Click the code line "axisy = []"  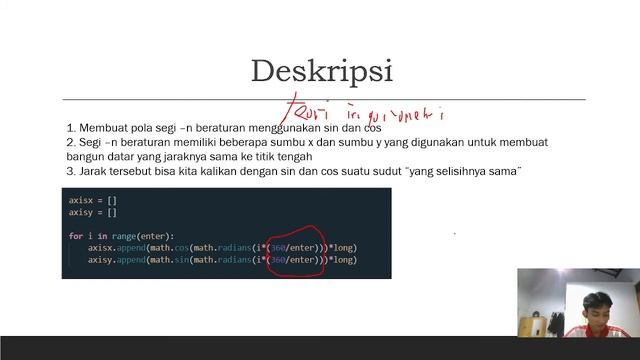coord(93,212)
